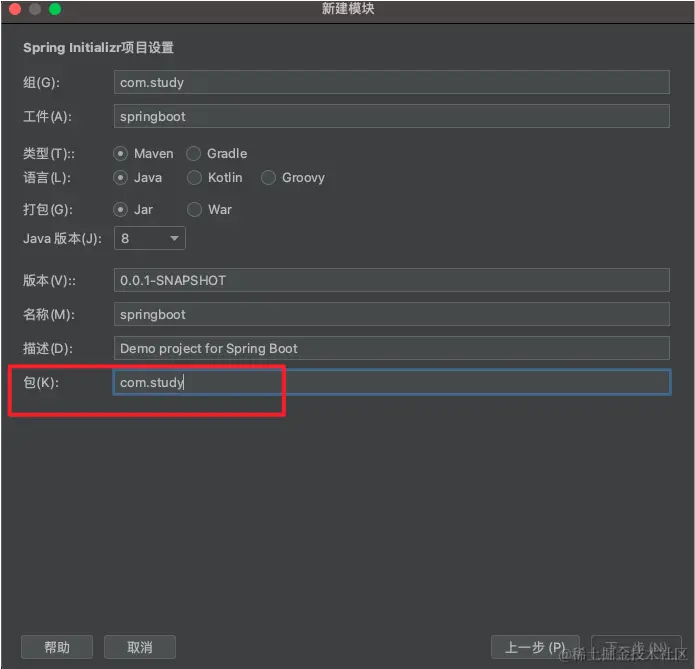
Task: Select Jar packaging option
Action: (120, 210)
